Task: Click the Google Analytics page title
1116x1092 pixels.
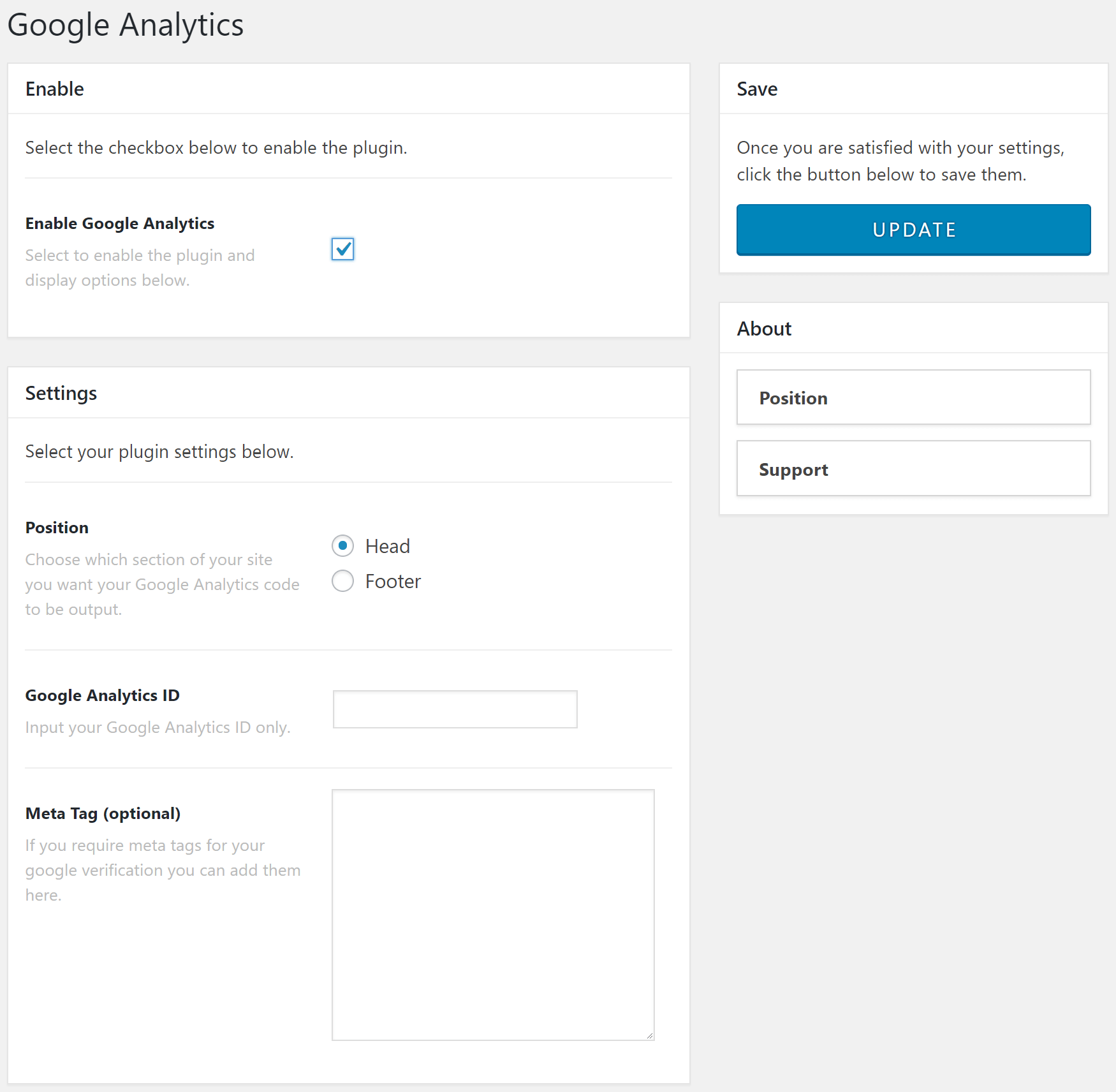Action: pyautogui.click(x=125, y=25)
